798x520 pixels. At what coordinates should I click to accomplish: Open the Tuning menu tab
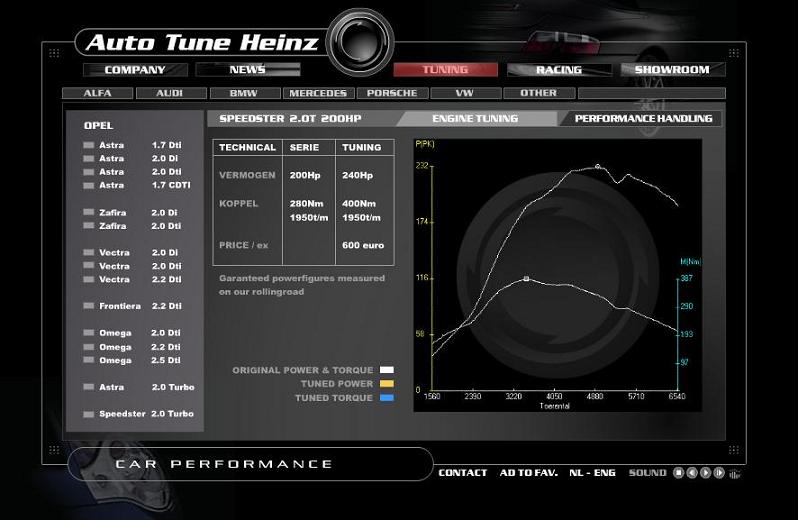[x=445, y=70]
